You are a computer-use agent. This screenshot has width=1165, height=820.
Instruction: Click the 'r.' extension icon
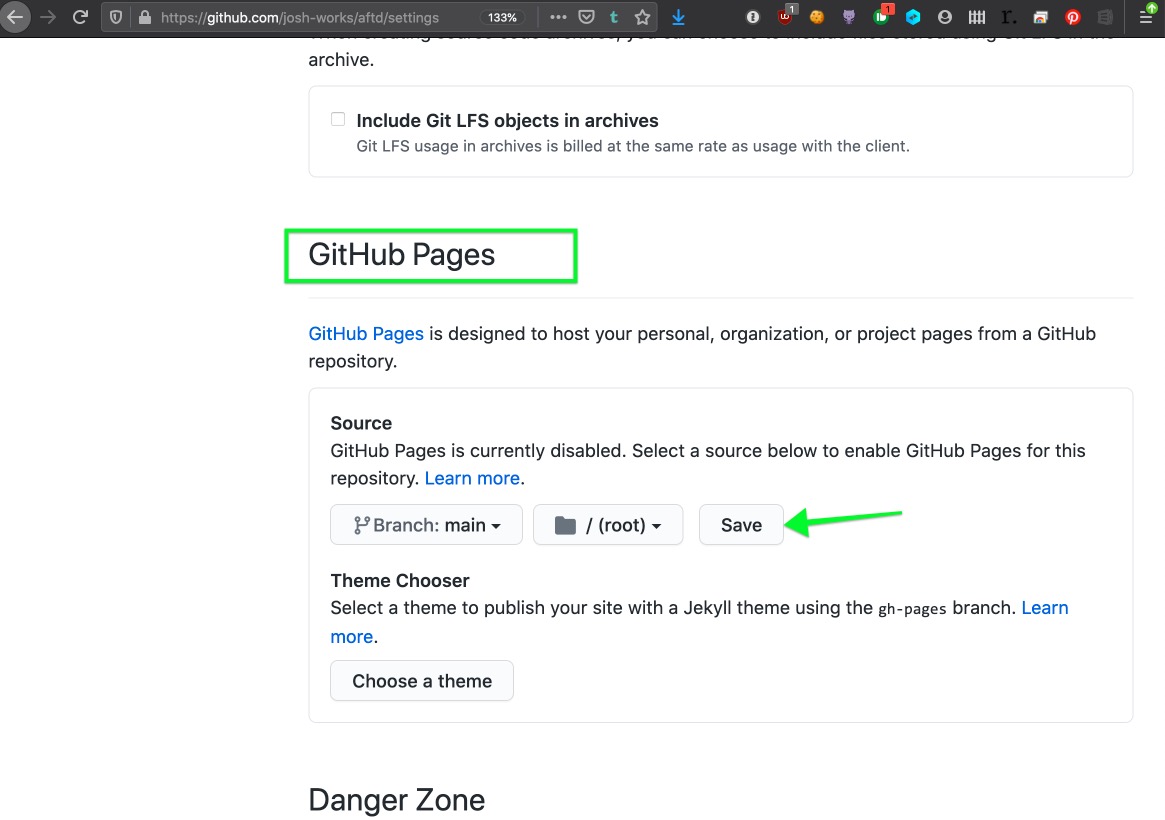point(1008,17)
